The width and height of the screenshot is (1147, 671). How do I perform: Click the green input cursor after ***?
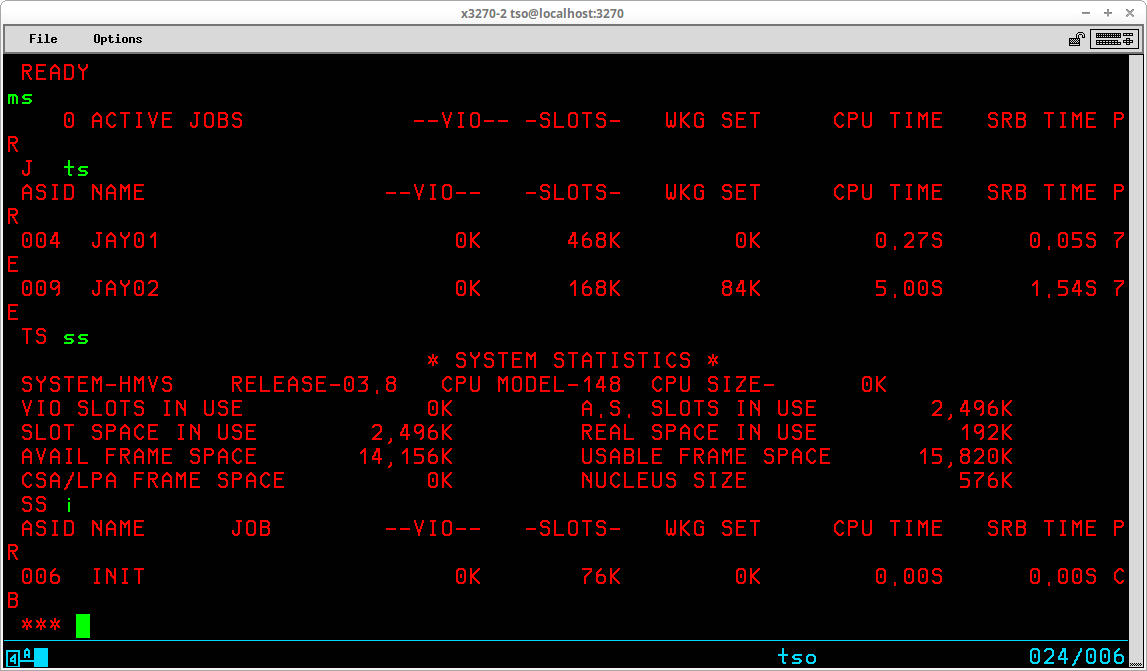coord(83,626)
